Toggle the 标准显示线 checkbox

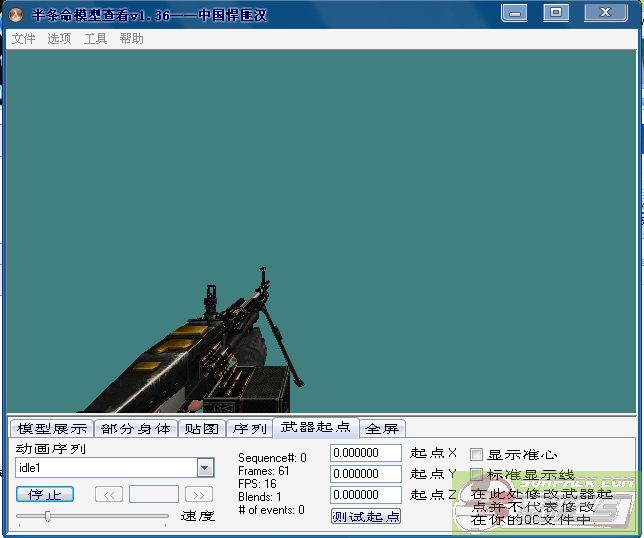476,474
